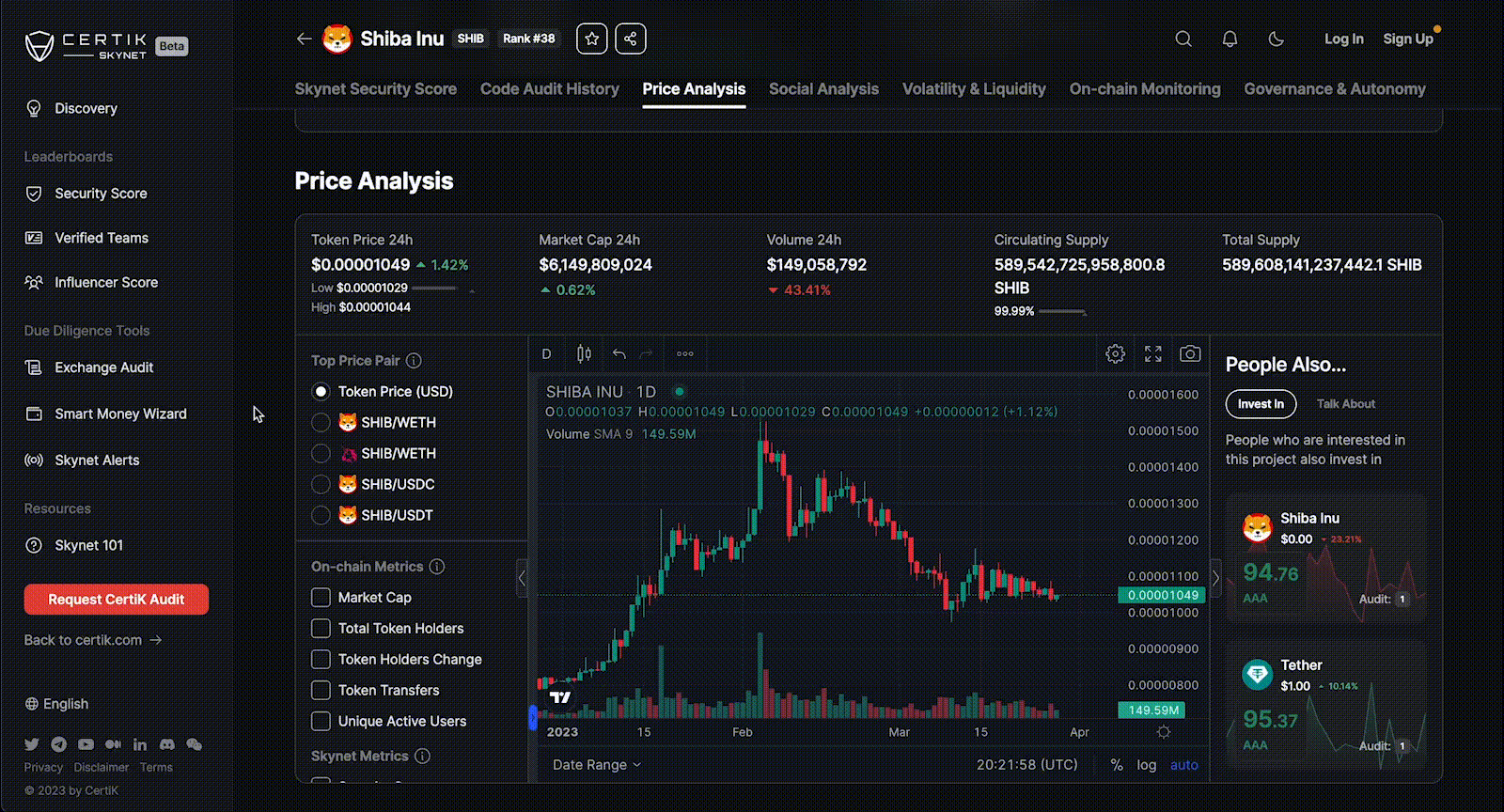
Task: Open the Tether project card
Action: 1326,703
